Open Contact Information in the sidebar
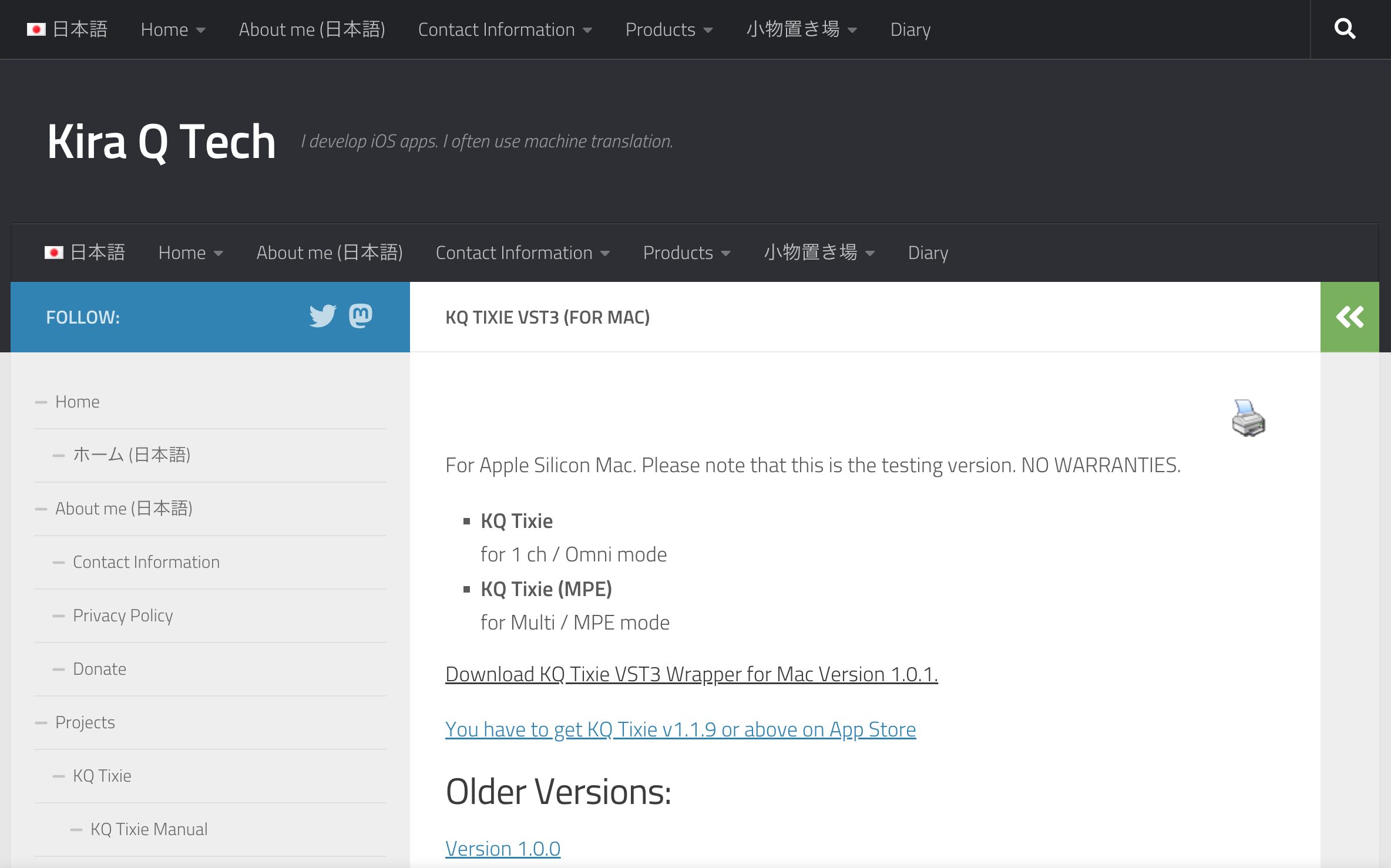Image resolution: width=1391 pixels, height=868 pixels. coord(146,562)
